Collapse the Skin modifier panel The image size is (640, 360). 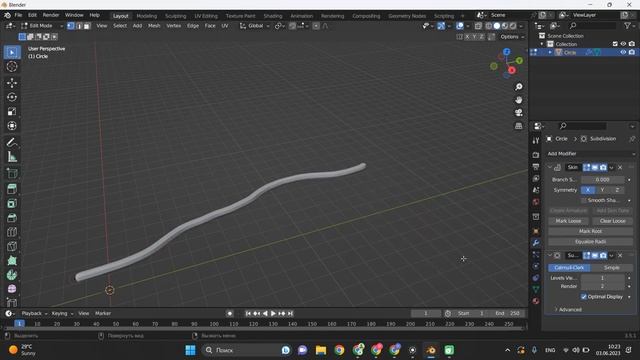(x=550, y=167)
